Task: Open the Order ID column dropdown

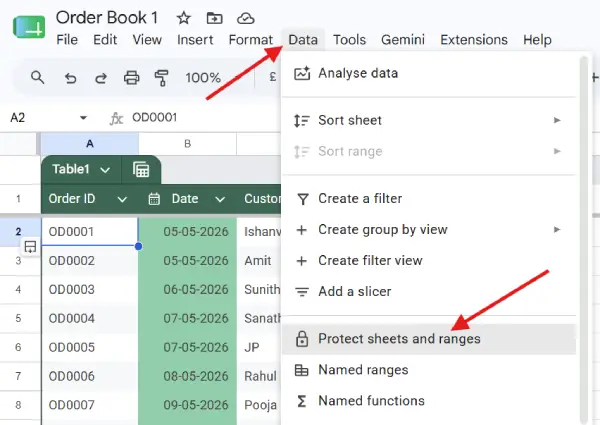Action: tap(122, 199)
